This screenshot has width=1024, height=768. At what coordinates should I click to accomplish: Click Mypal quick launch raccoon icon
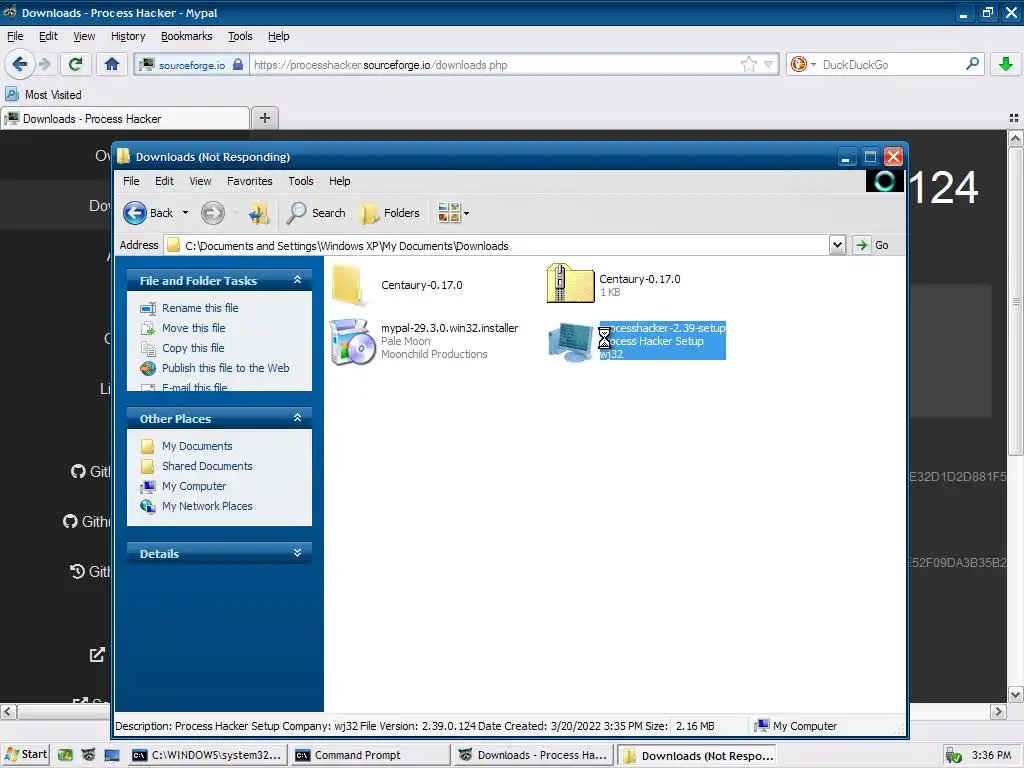(88, 755)
